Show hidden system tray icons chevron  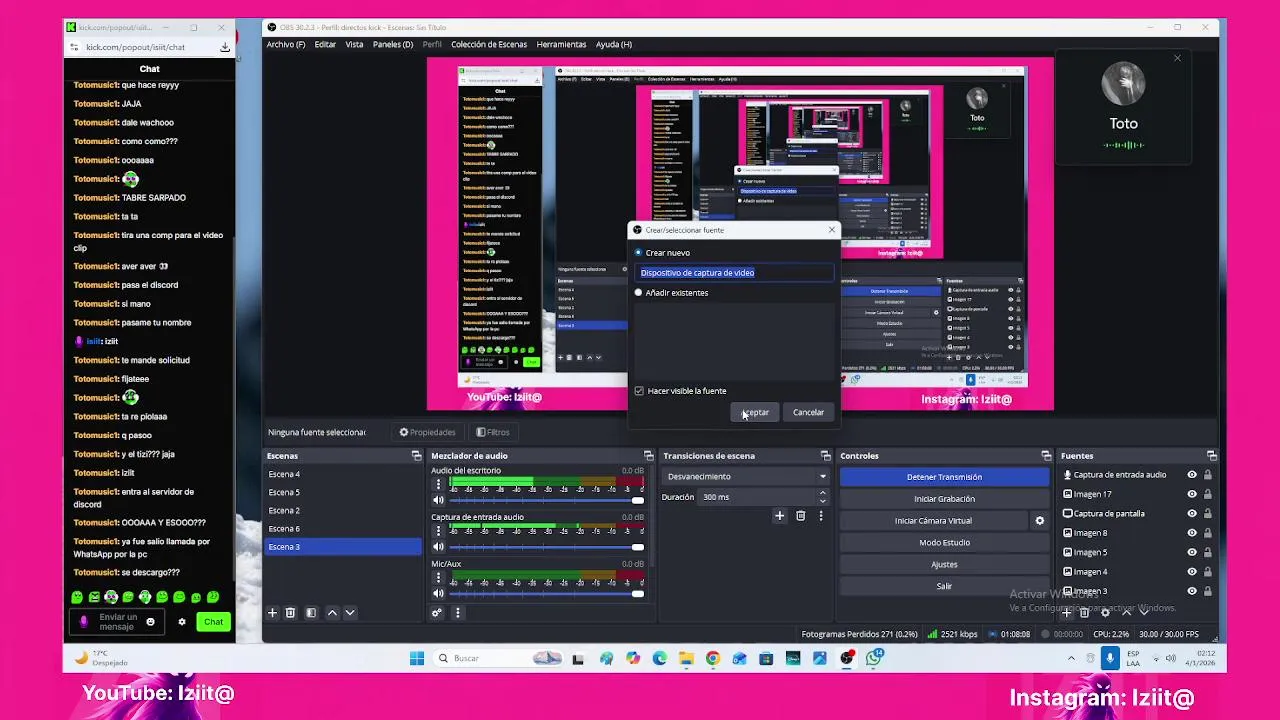(x=1072, y=658)
